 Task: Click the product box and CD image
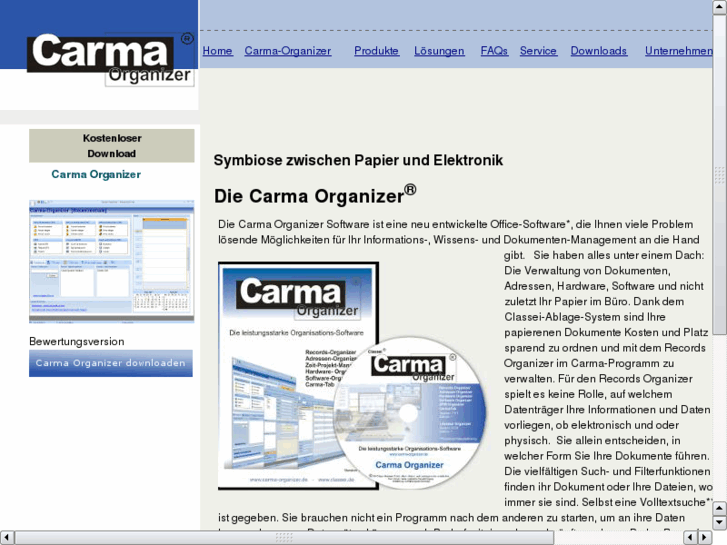point(352,376)
